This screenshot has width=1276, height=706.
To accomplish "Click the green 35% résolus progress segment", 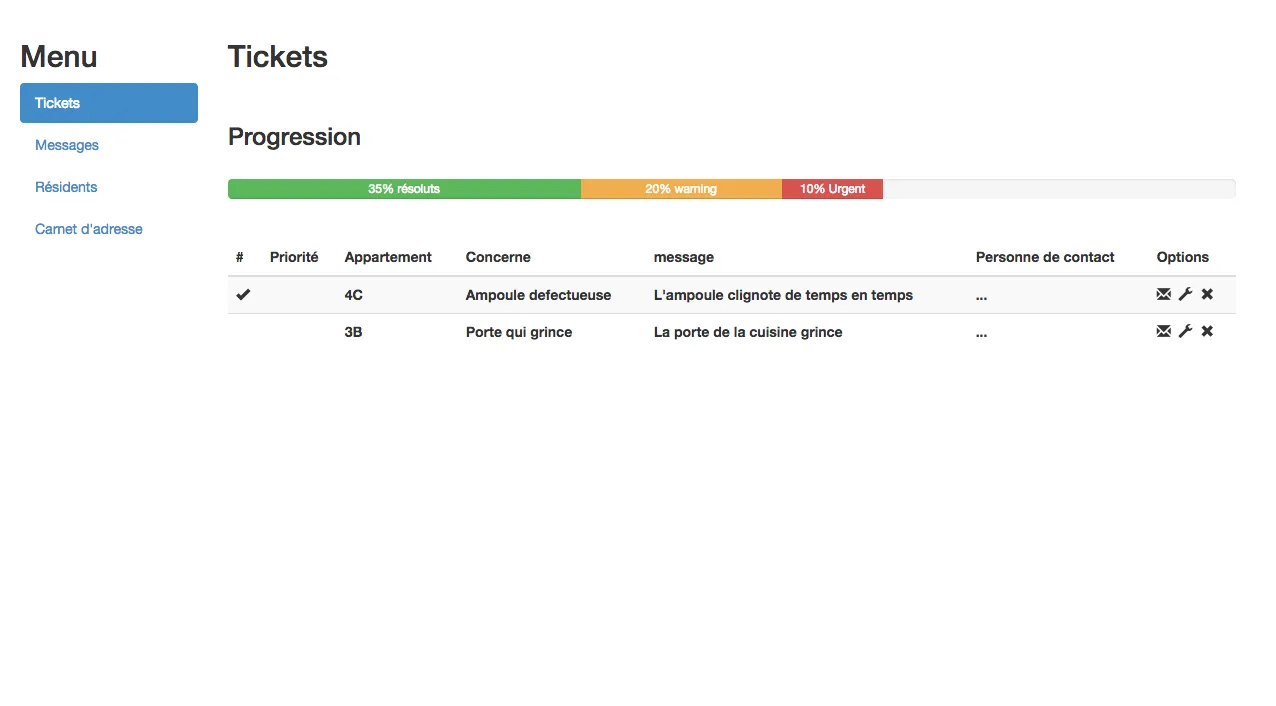I will coord(404,189).
